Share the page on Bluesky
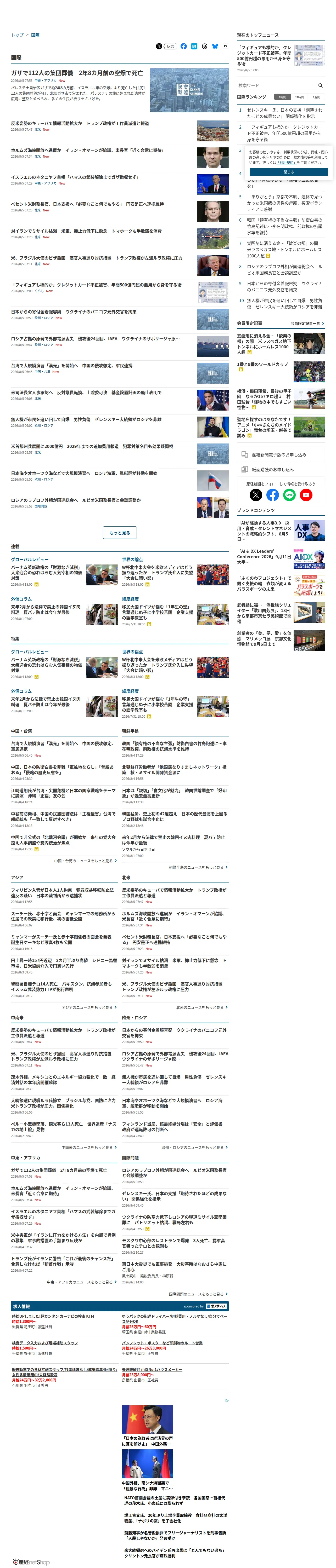The height and width of the screenshot is (1568, 336). point(215,46)
